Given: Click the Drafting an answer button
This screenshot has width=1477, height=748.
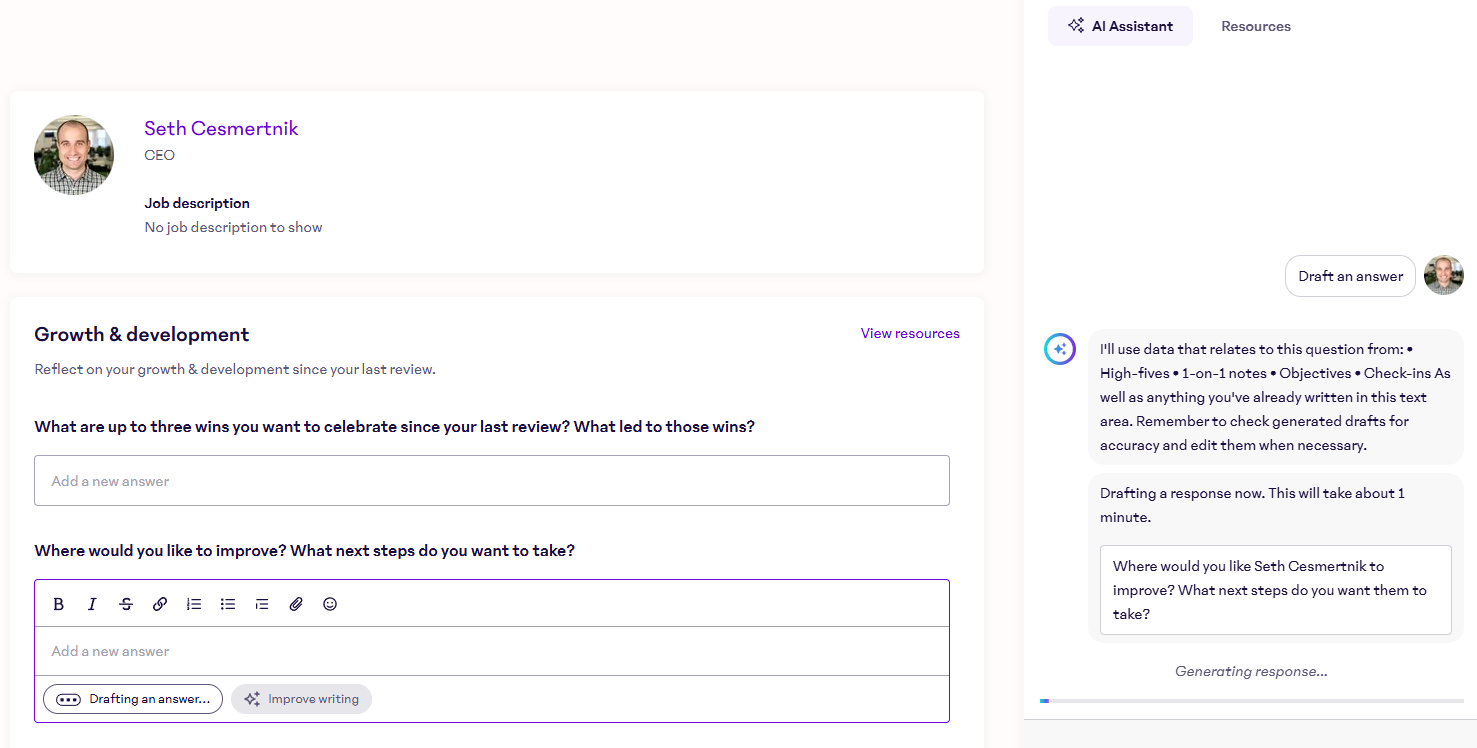Looking at the screenshot, I should tap(133, 699).
